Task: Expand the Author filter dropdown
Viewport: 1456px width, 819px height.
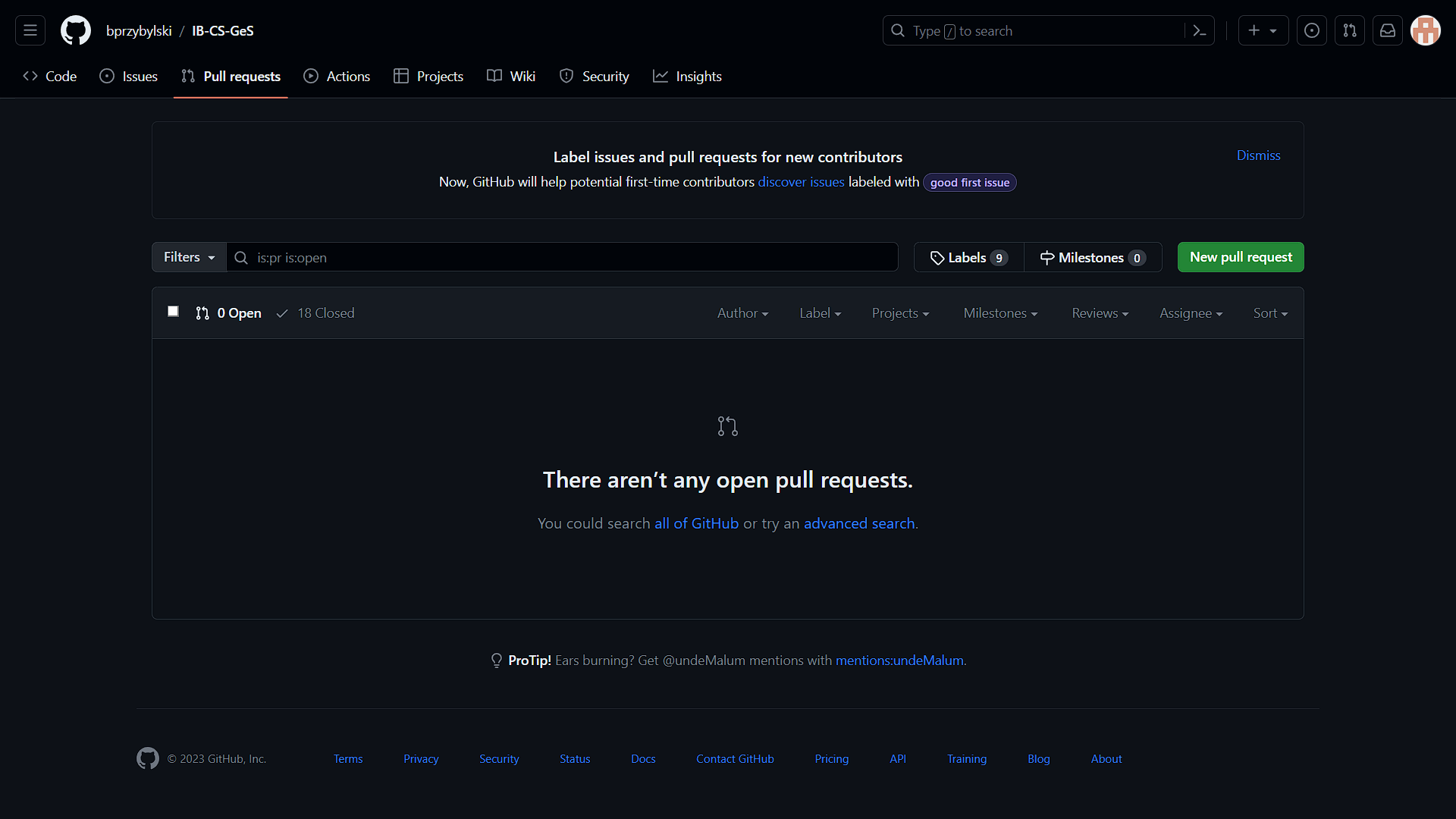Action: [742, 313]
